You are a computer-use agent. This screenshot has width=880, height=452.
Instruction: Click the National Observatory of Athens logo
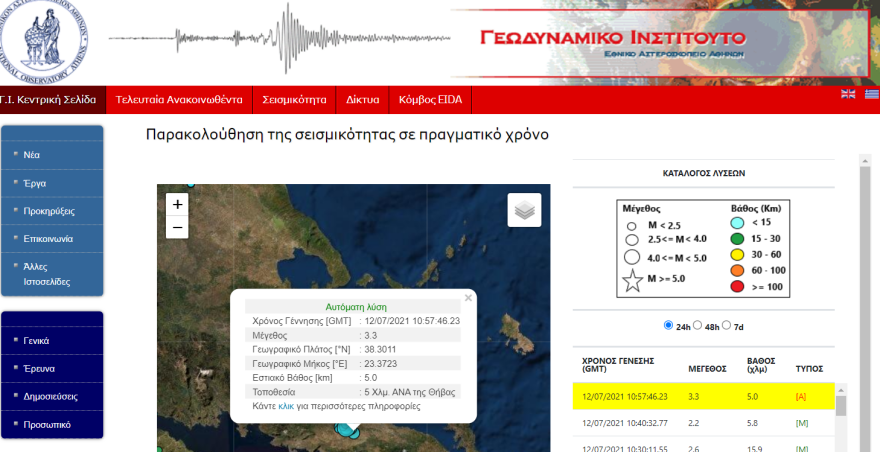(x=43, y=40)
